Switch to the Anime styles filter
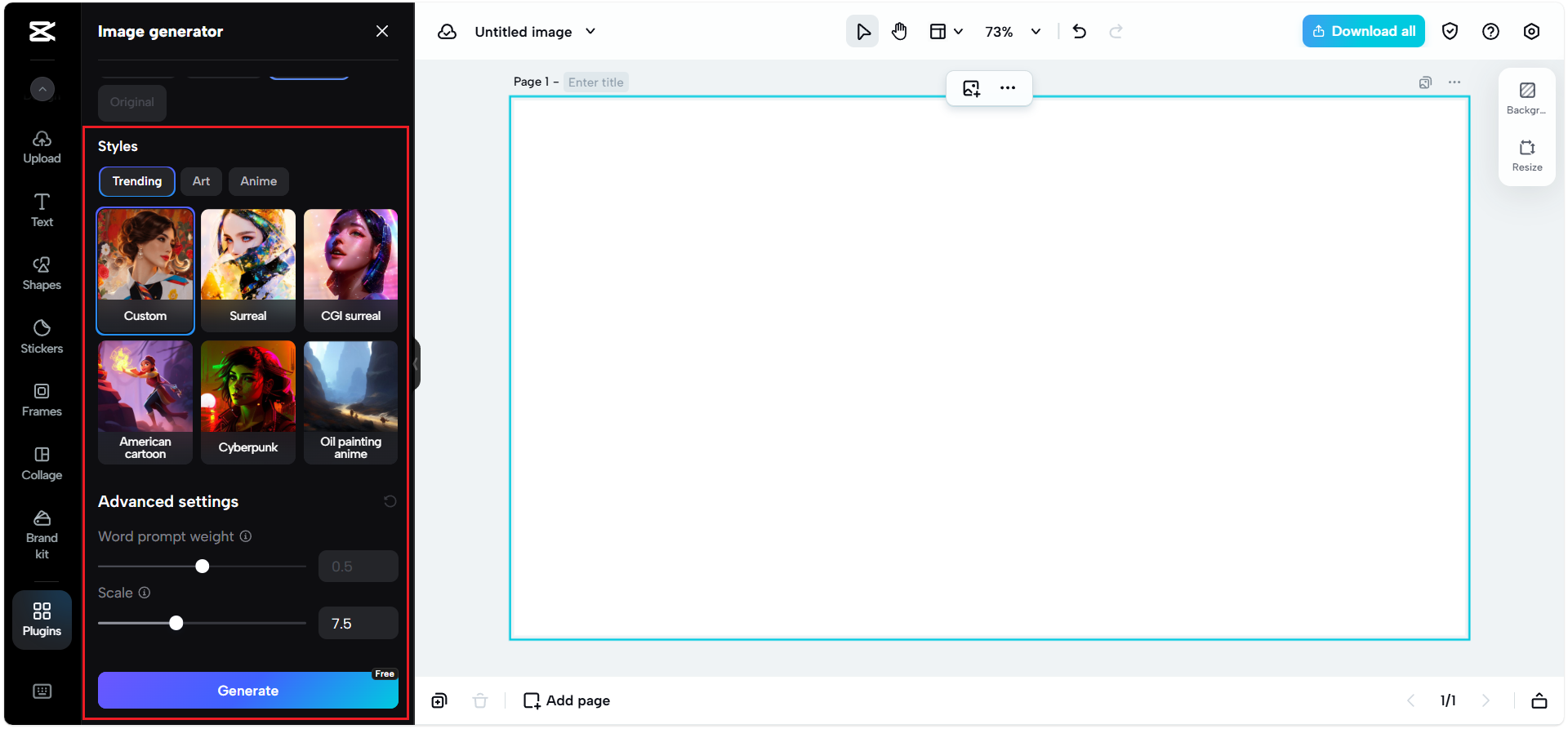Viewport: 1568px width, 729px height. tap(258, 181)
